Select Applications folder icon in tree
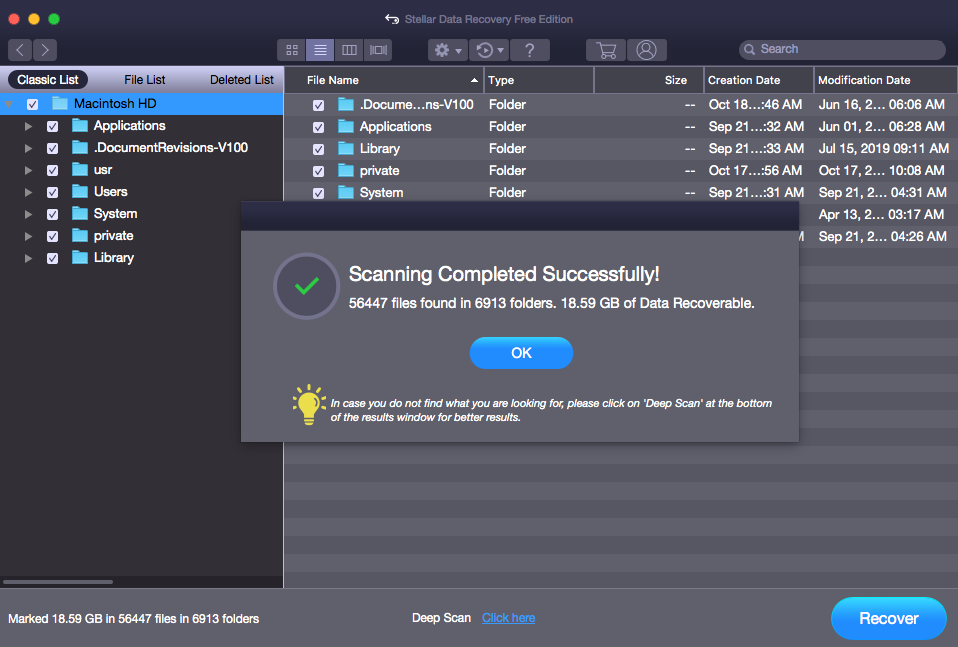958x647 pixels. (x=80, y=125)
